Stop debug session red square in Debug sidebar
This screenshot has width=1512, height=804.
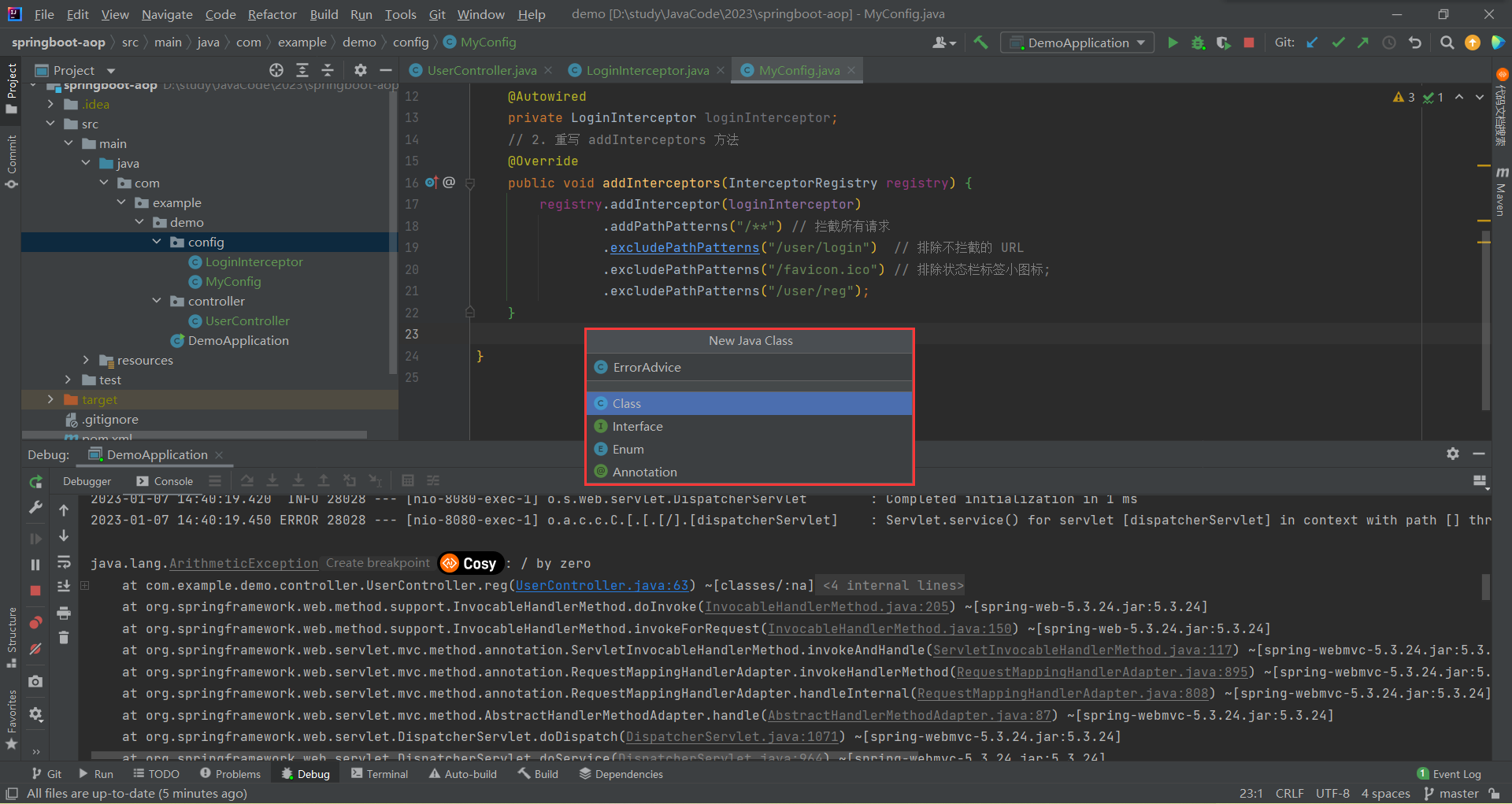point(35,591)
